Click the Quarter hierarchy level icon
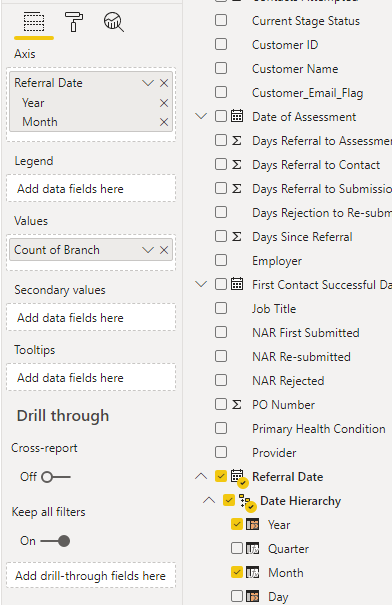 pyautogui.click(x=253, y=548)
